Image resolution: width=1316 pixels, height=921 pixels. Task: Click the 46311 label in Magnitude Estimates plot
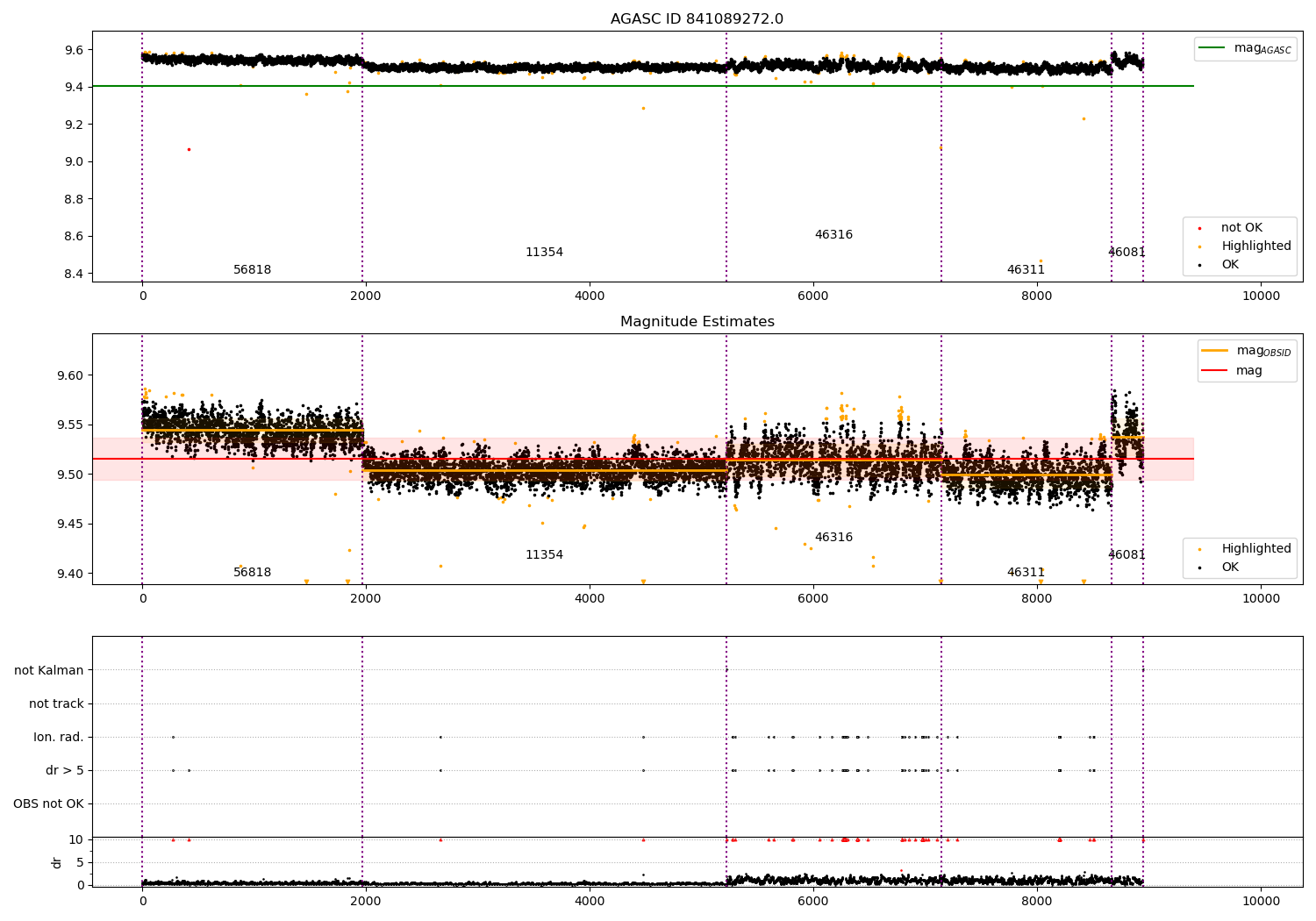1026,573
